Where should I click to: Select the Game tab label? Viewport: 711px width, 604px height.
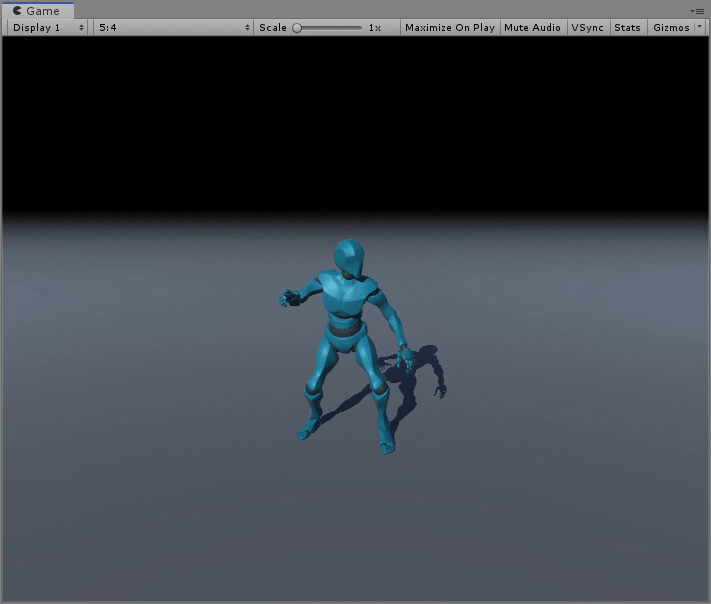click(43, 11)
